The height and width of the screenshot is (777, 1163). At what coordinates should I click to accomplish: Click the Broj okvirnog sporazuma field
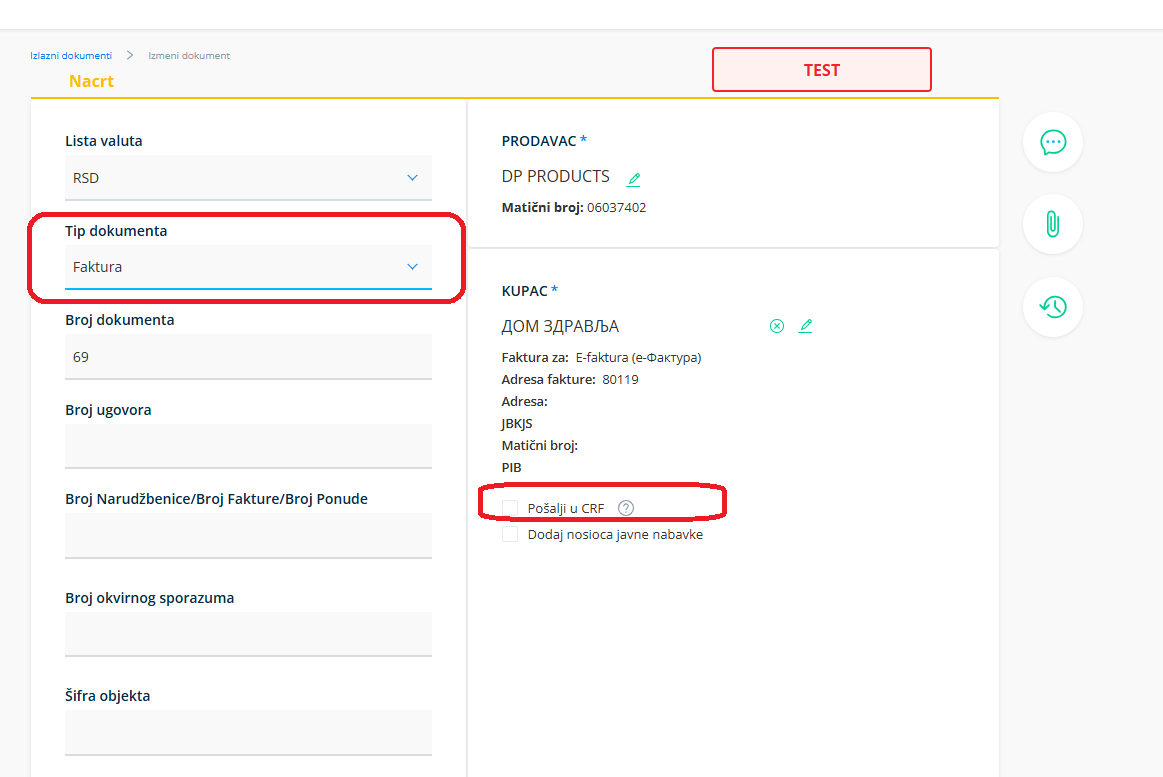248,633
